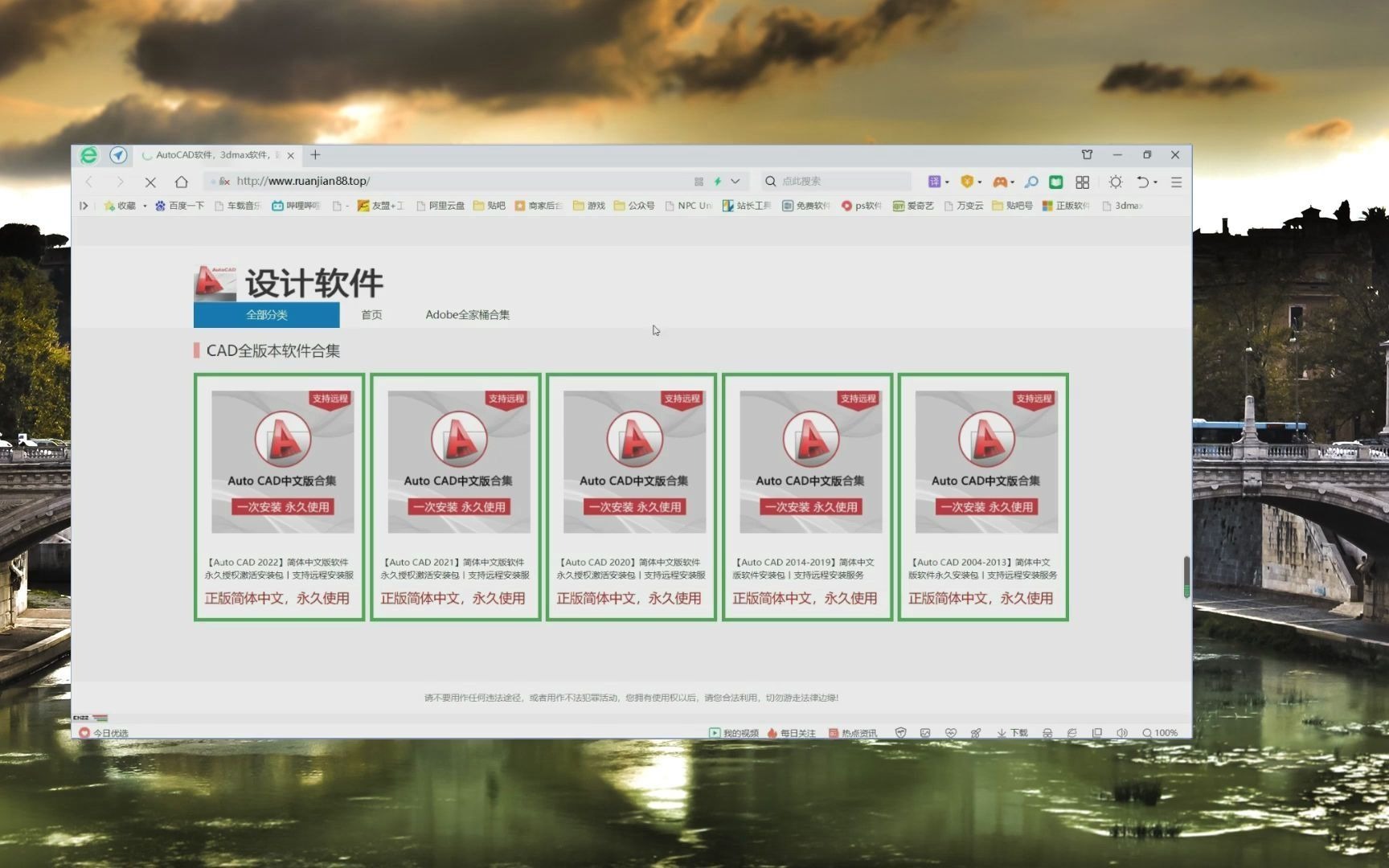
Task: Select the Adobe全家桶合集 navigation tab
Action: 468,315
